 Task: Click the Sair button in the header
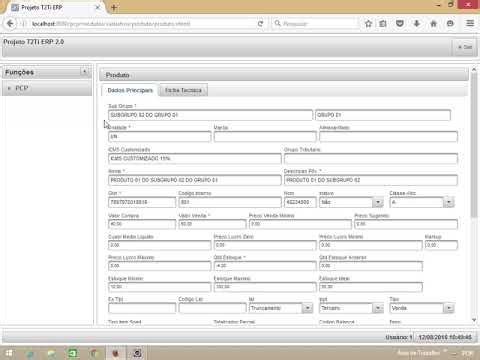click(x=465, y=47)
